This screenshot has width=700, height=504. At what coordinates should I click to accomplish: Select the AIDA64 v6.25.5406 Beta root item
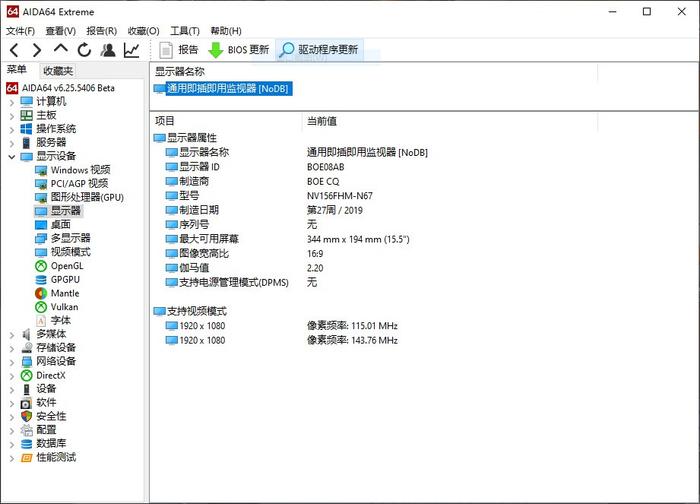click(x=68, y=88)
